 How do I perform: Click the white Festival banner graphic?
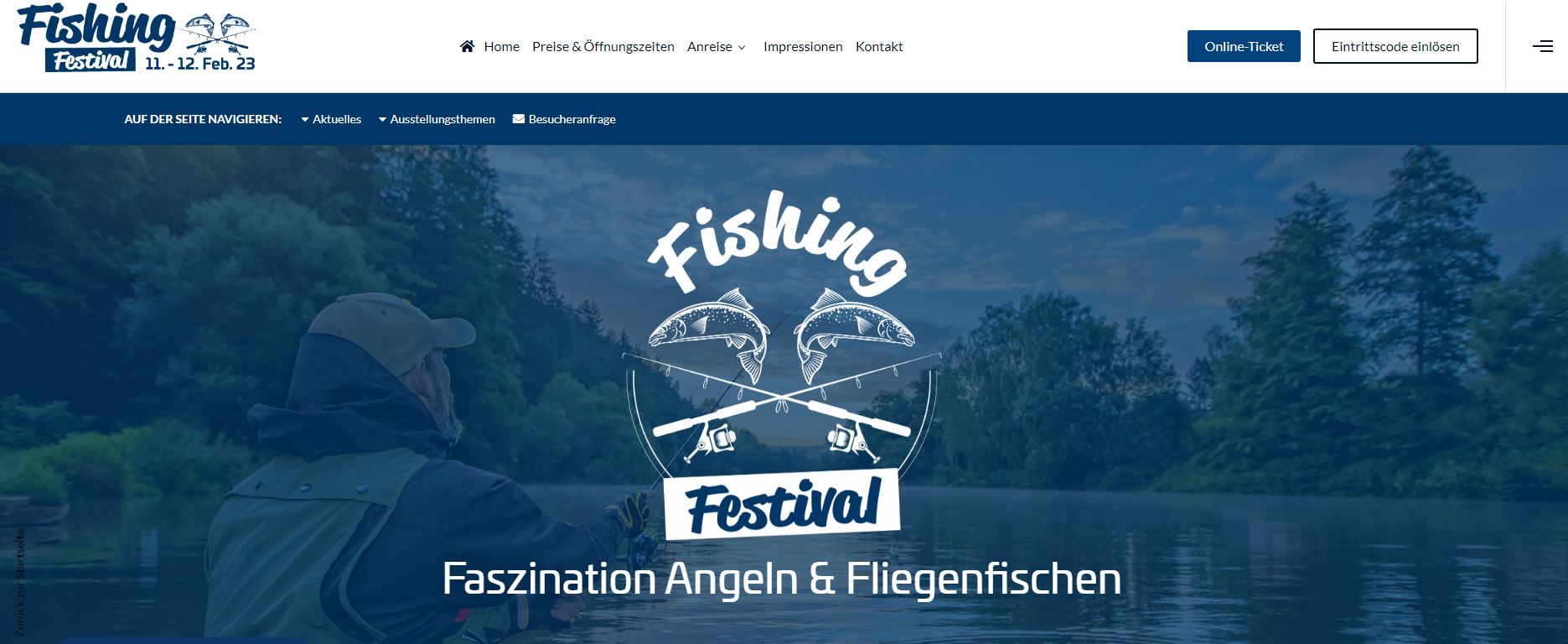[x=781, y=504]
